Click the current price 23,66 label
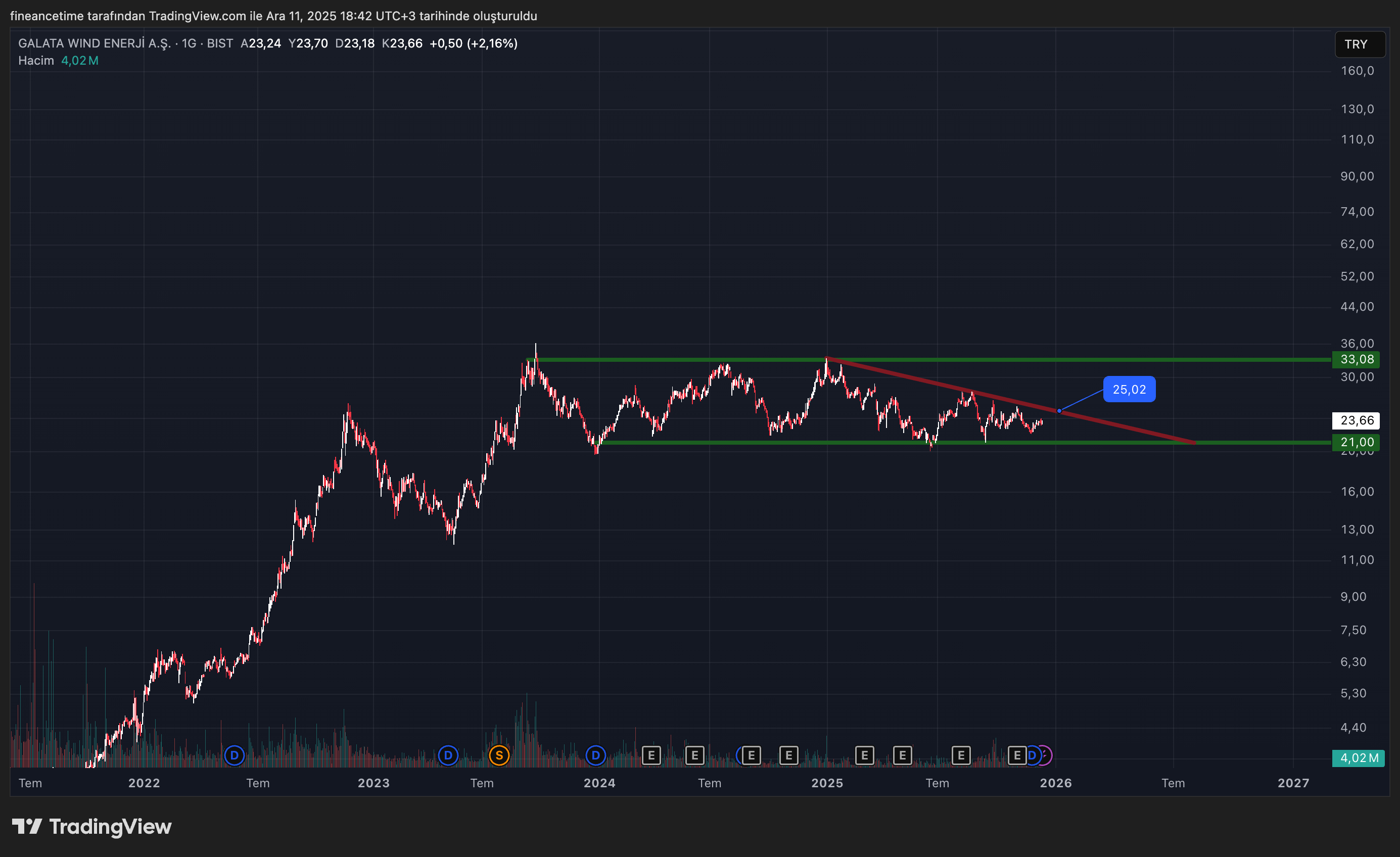 (x=1356, y=420)
